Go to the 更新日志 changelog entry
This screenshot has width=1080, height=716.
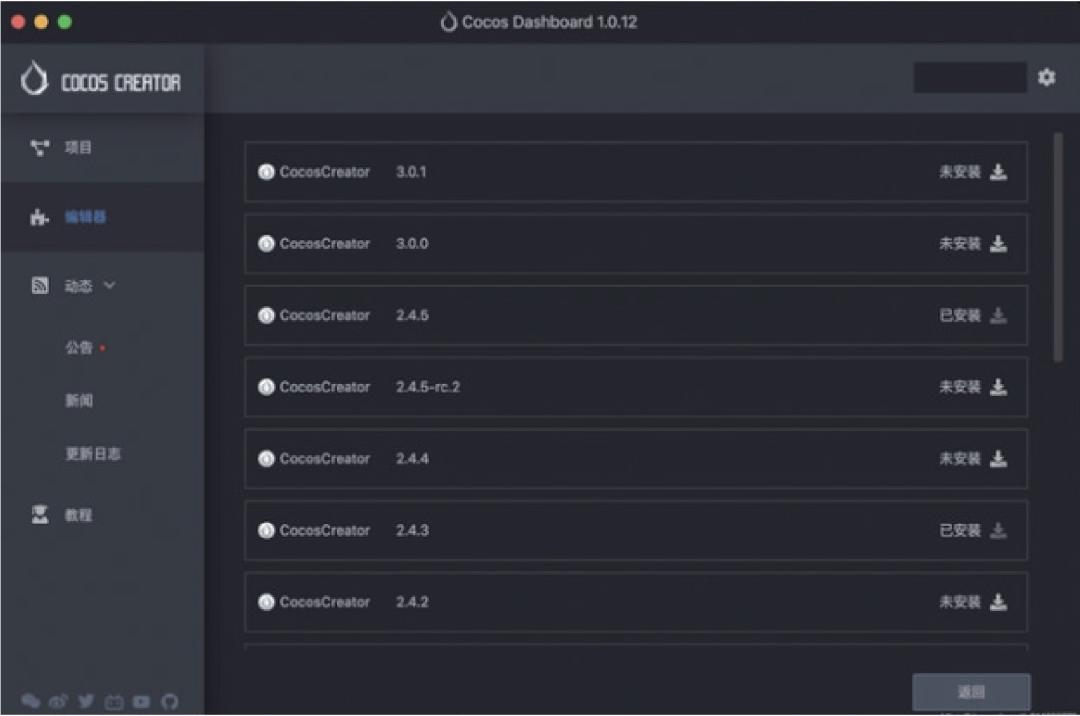pos(93,454)
